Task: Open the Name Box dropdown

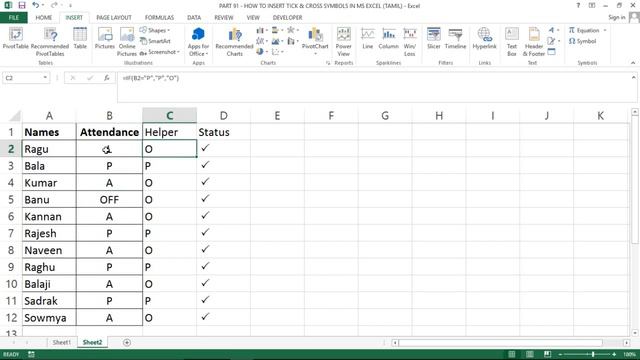Action: click(45, 78)
